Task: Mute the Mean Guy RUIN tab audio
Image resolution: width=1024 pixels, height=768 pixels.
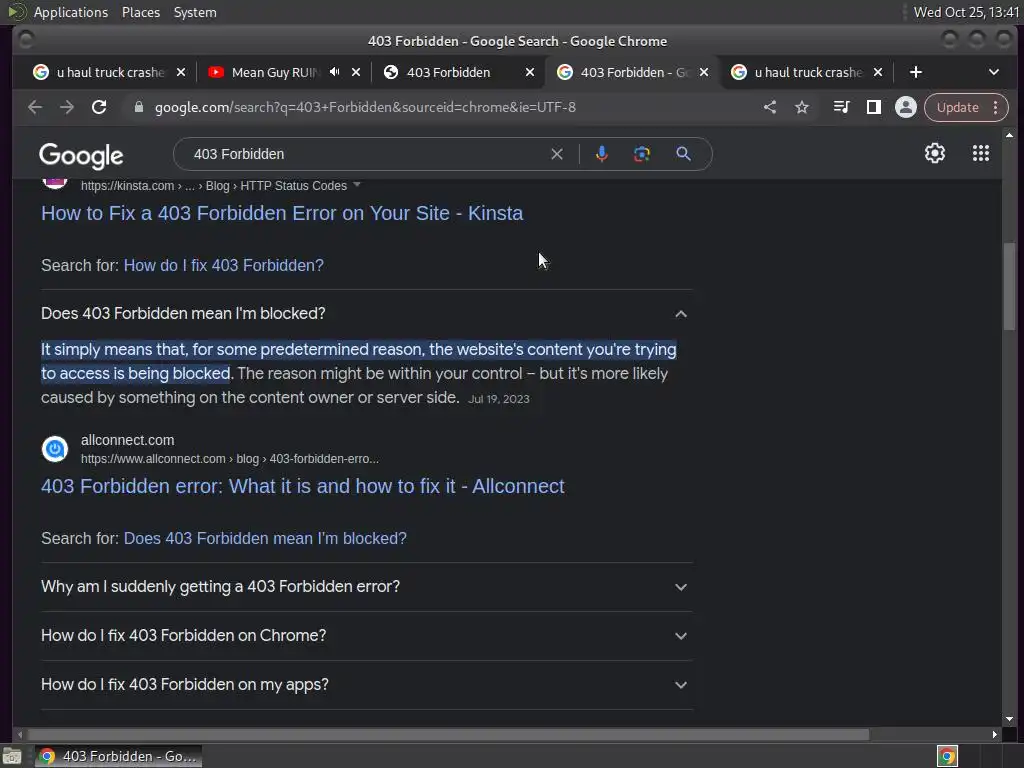Action: (334, 72)
